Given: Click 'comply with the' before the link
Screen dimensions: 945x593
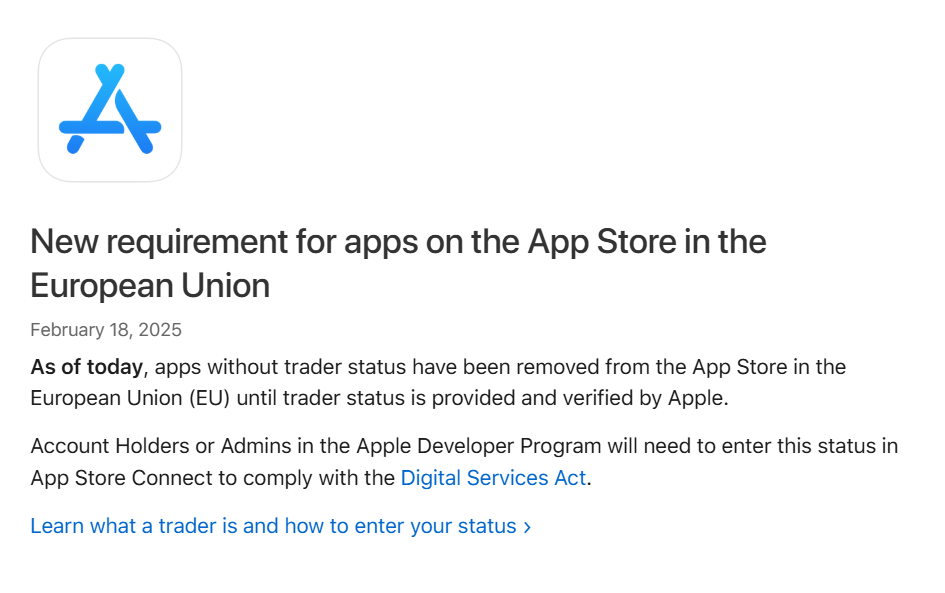Looking at the screenshot, I should coord(319,478).
